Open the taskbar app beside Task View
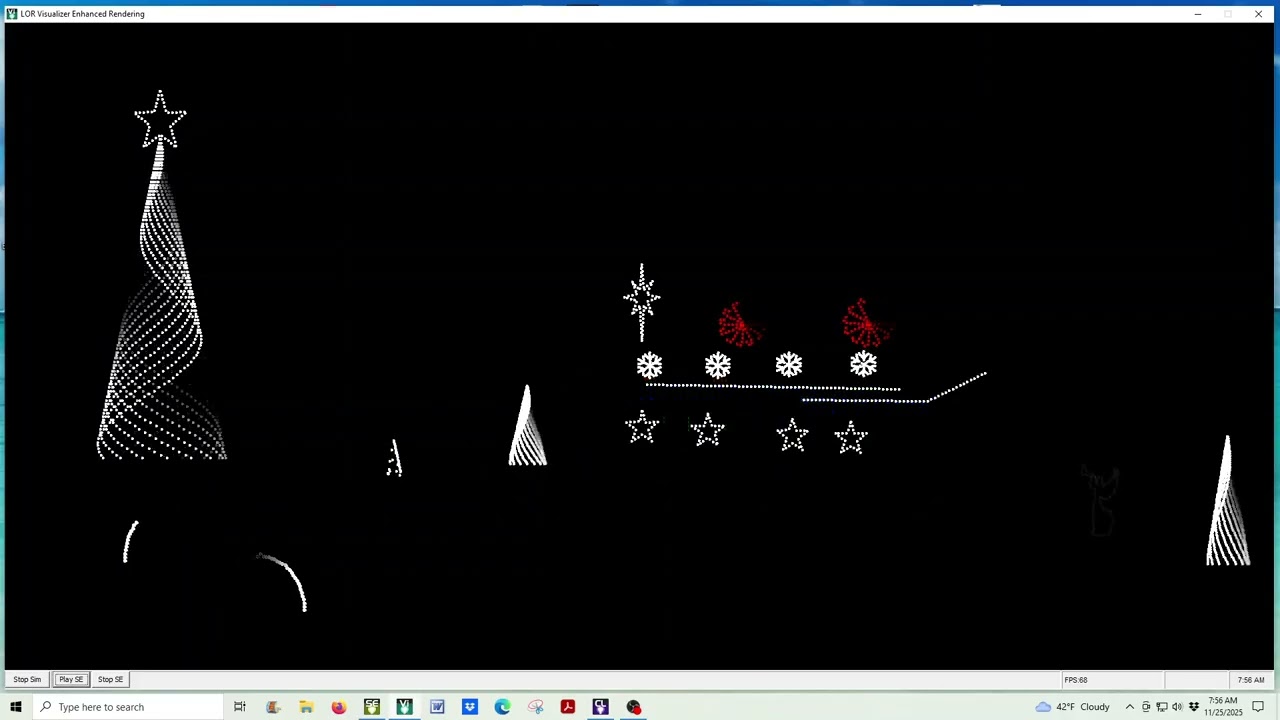This screenshot has width=1280, height=720. 273,707
